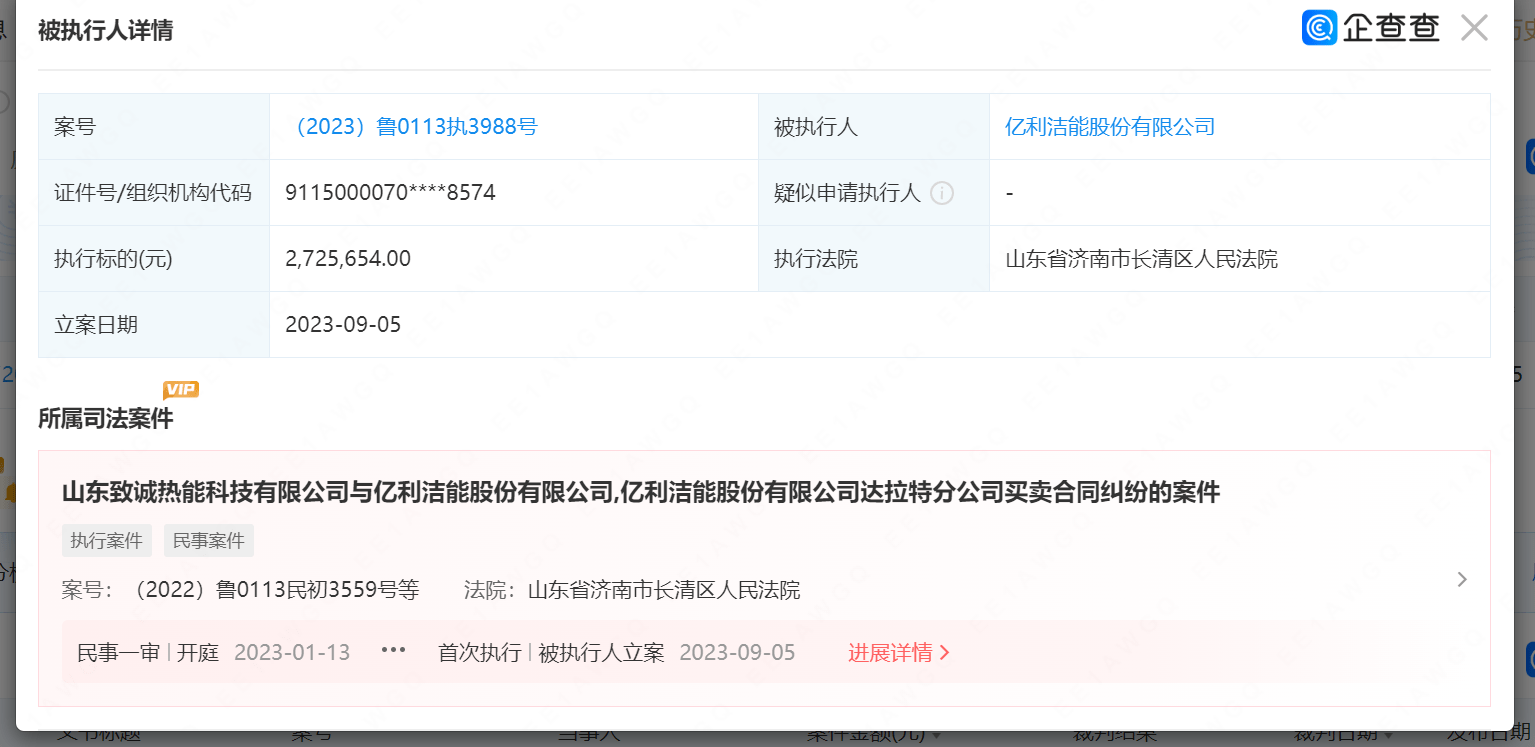Viewport: 1535px width, 747px height.
Task: Click the 证件号/组织机构代码 label cell
Action: pos(154,193)
